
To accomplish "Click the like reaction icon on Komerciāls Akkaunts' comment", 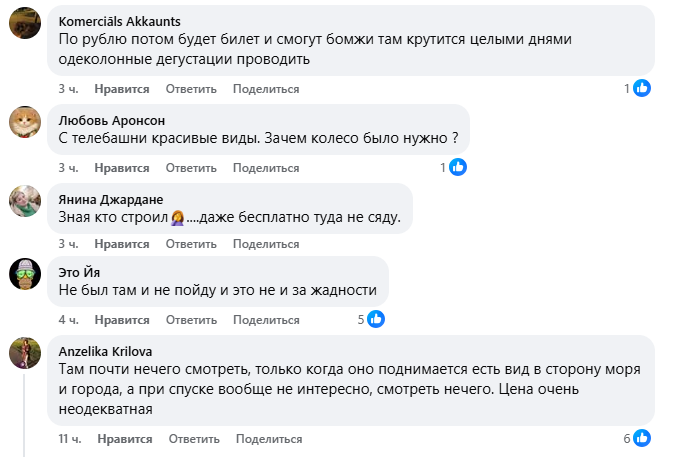I will coord(643,89).
